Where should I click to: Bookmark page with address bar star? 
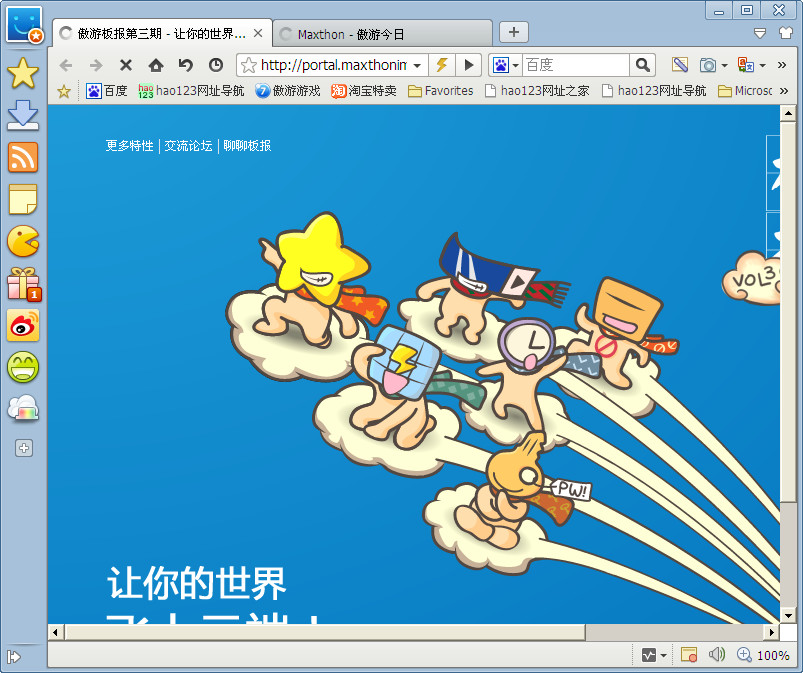click(248, 65)
